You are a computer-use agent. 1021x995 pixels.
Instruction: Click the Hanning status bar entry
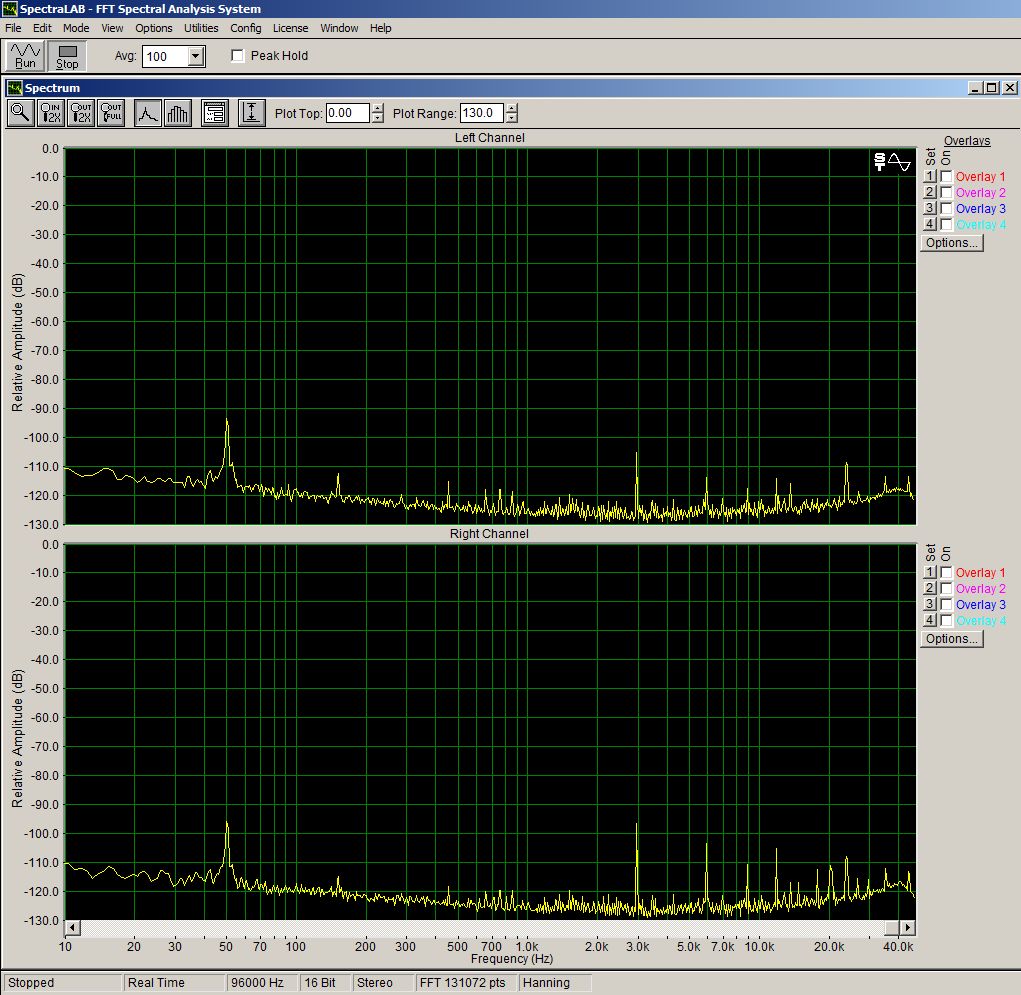click(x=555, y=983)
